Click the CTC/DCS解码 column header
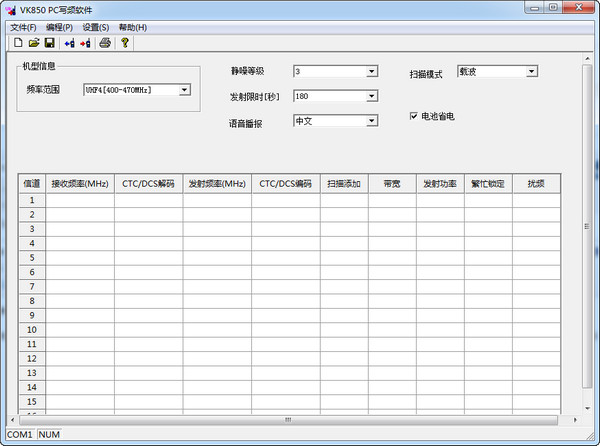The image size is (600, 446). tap(148, 184)
